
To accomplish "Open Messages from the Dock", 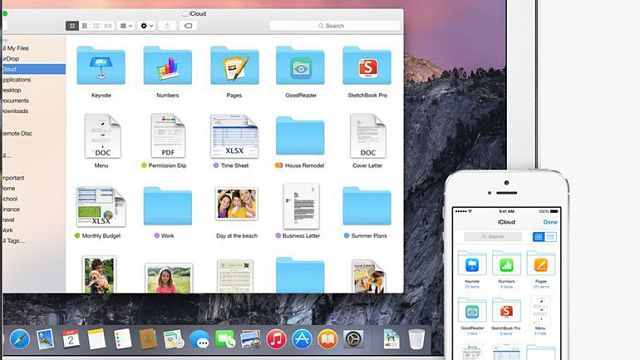I will pos(200,339).
